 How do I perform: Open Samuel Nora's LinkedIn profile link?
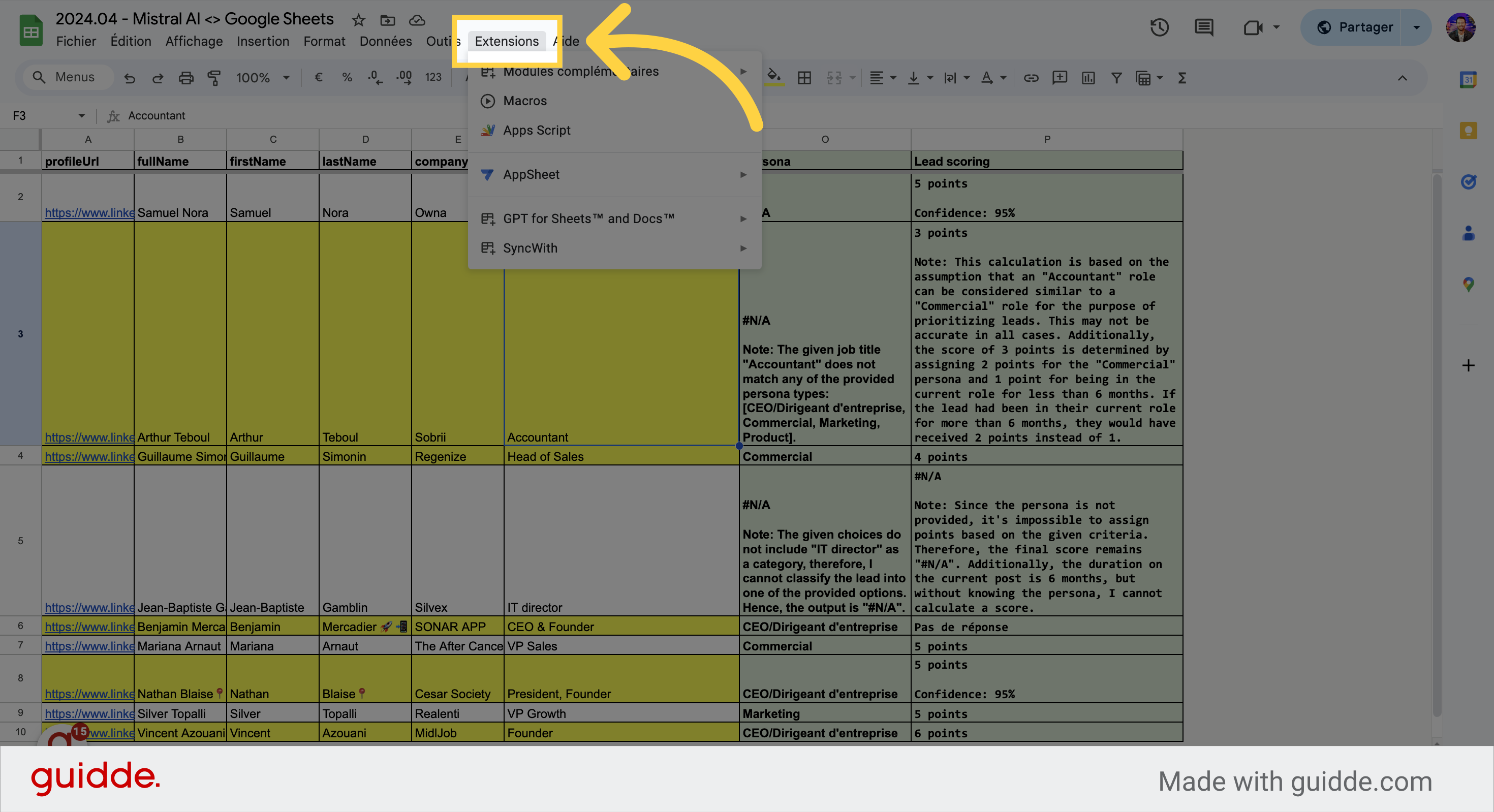pos(89,213)
